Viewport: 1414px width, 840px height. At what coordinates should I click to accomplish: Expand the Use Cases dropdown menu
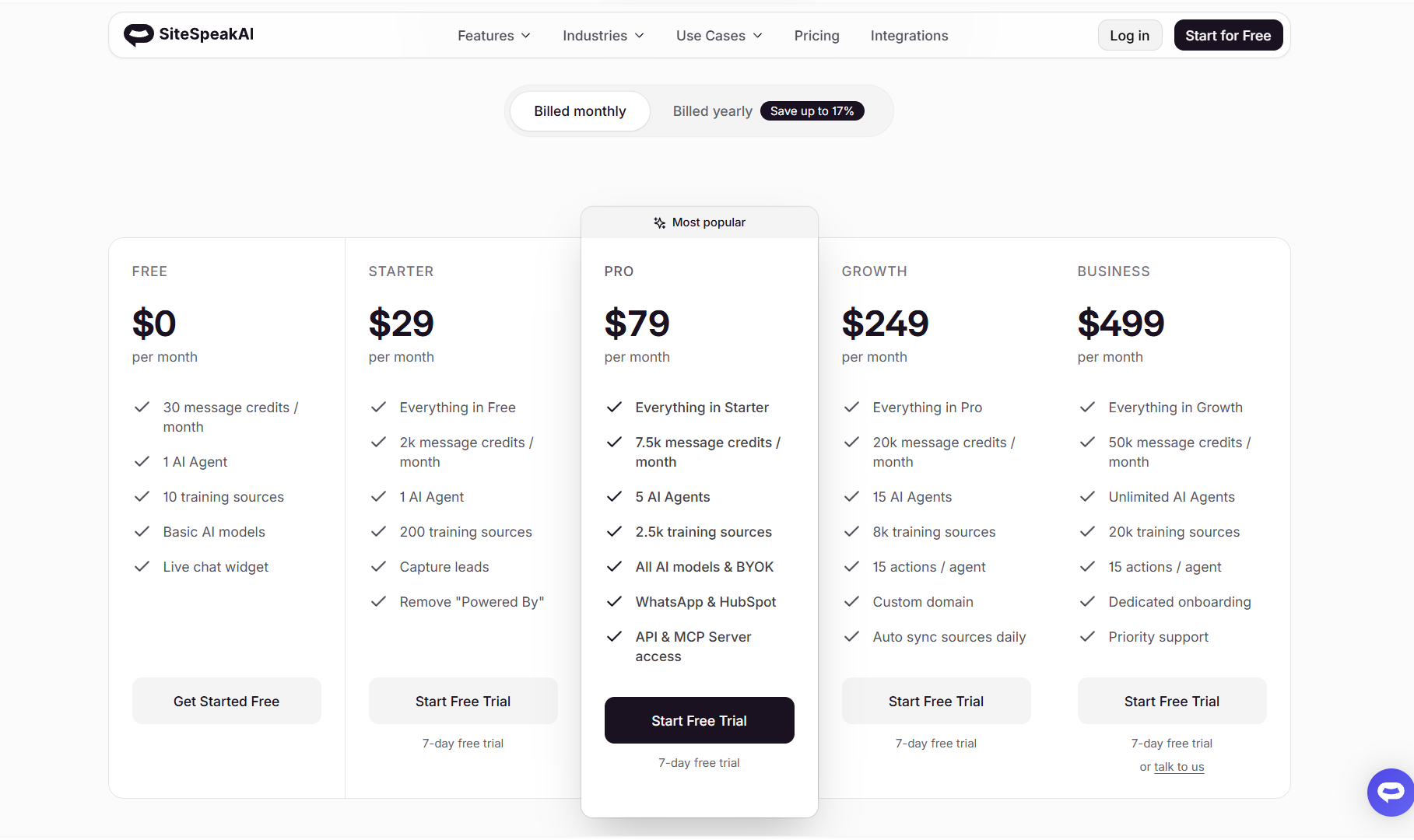click(718, 36)
